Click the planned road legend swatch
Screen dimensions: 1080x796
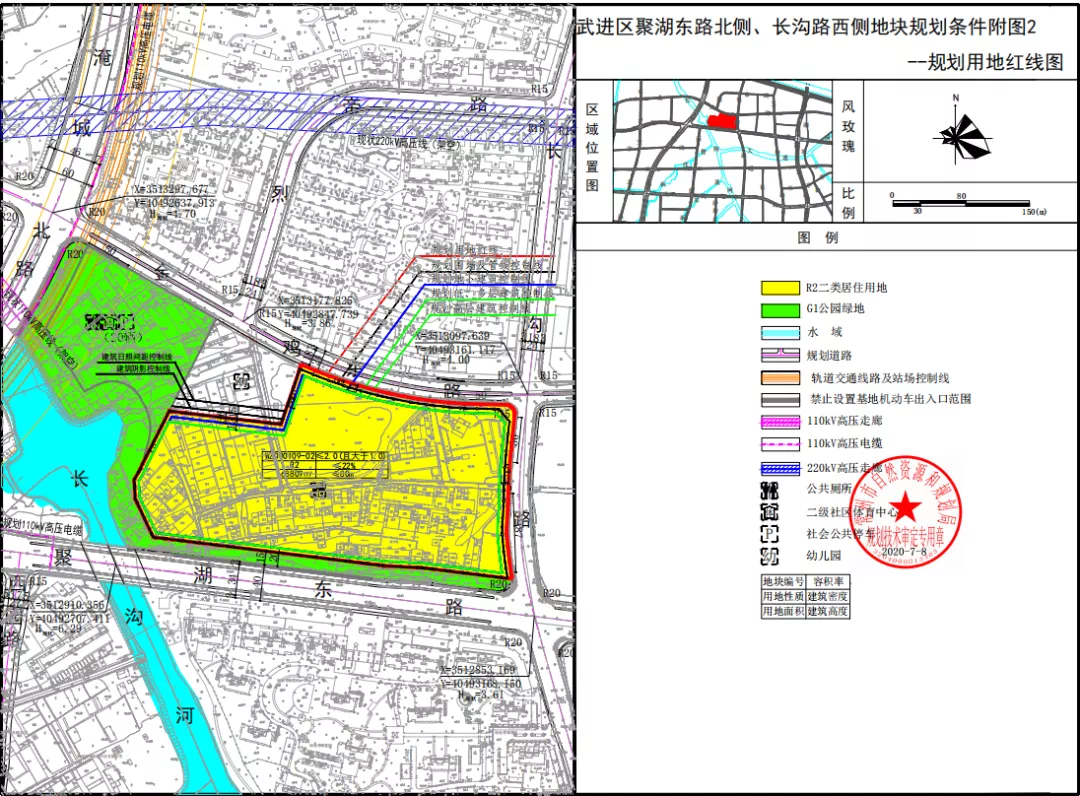click(780, 355)
